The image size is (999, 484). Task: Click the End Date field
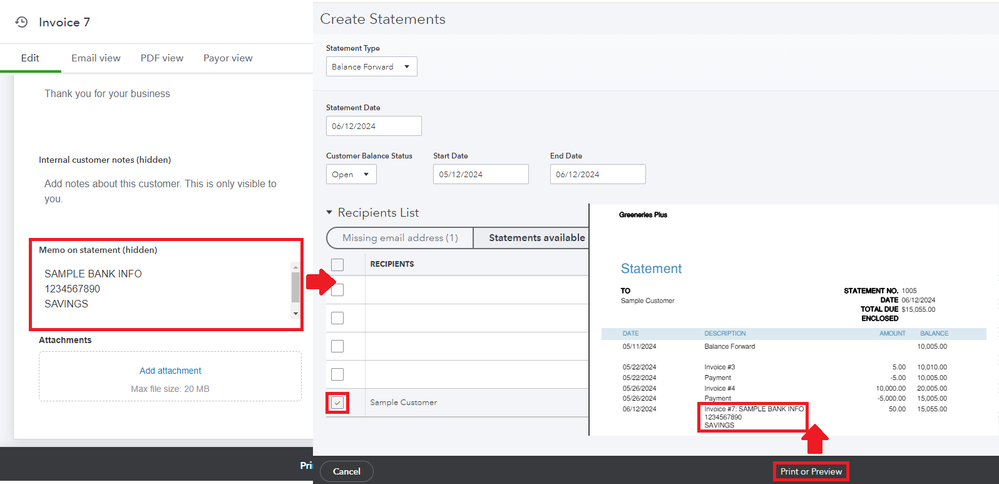598,174
